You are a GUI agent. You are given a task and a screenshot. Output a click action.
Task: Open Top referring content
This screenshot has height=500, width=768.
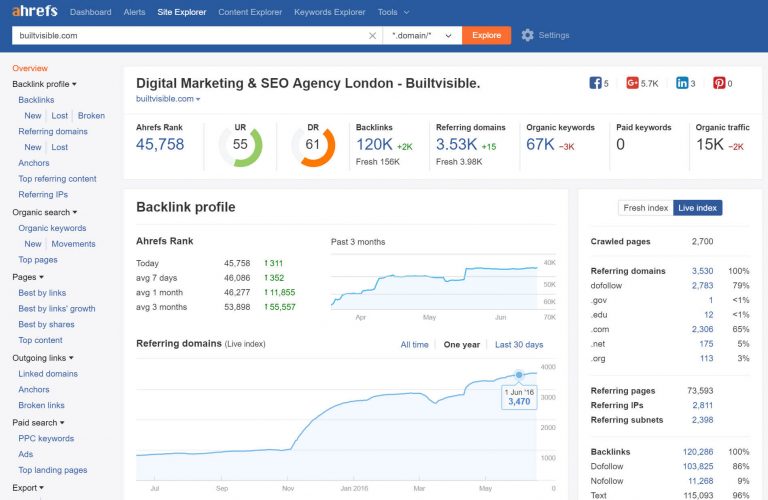point(57,179)
